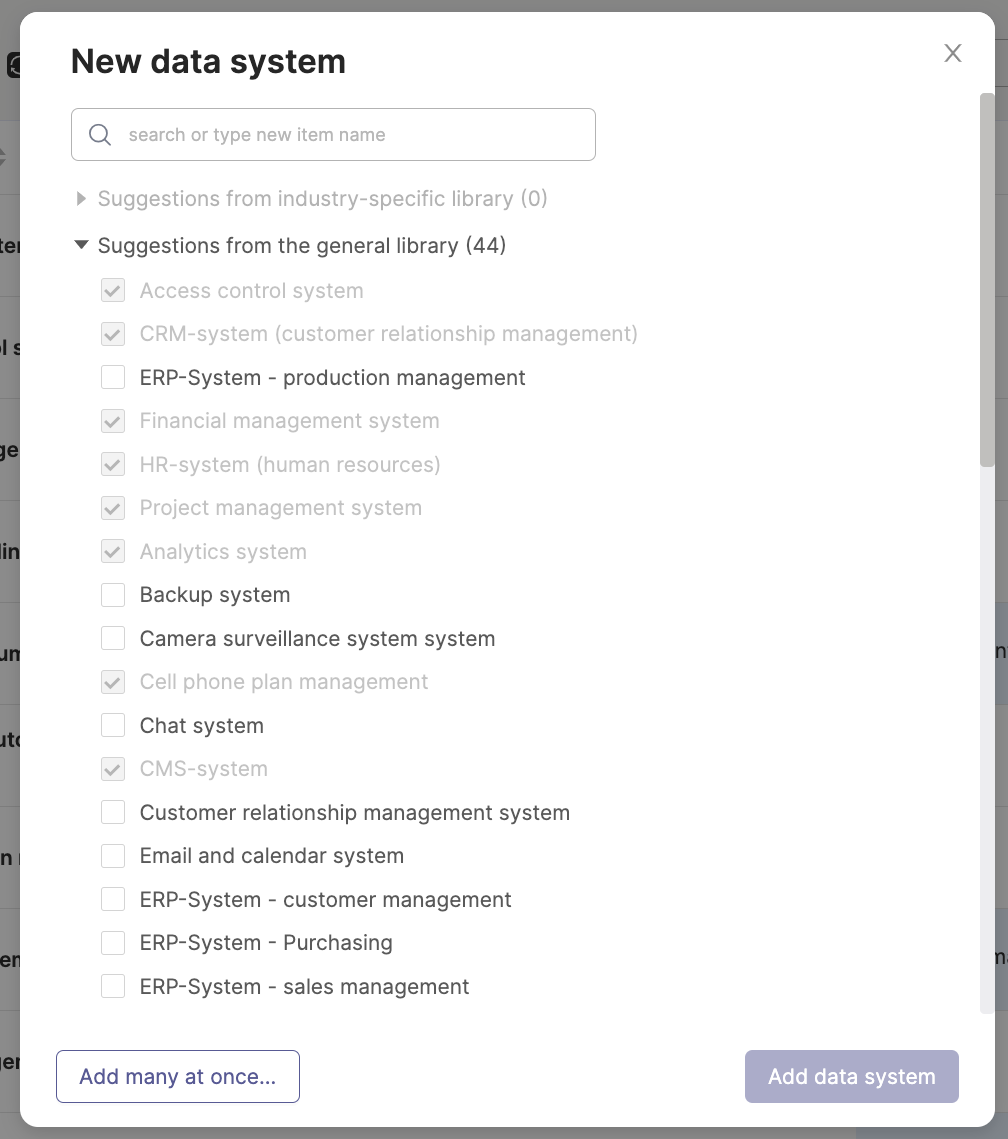Expand industry-specific library suggestions
Image resolution: width=1008 pixels, height=1139 pixels.
click(81, 198)
